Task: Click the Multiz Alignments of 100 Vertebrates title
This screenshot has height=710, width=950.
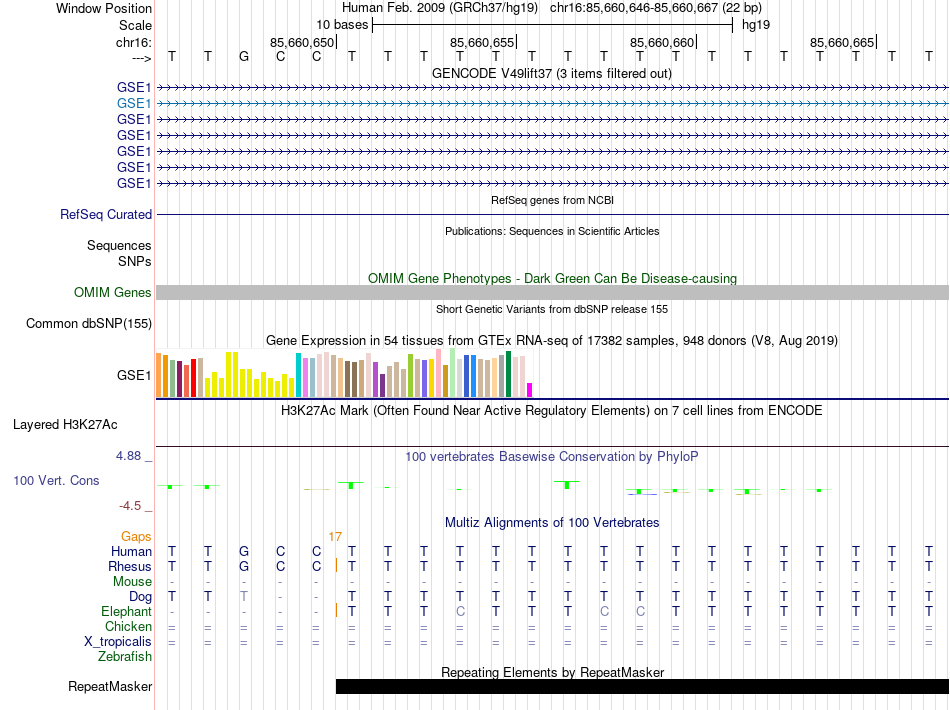Action: [x=551, y=522]
